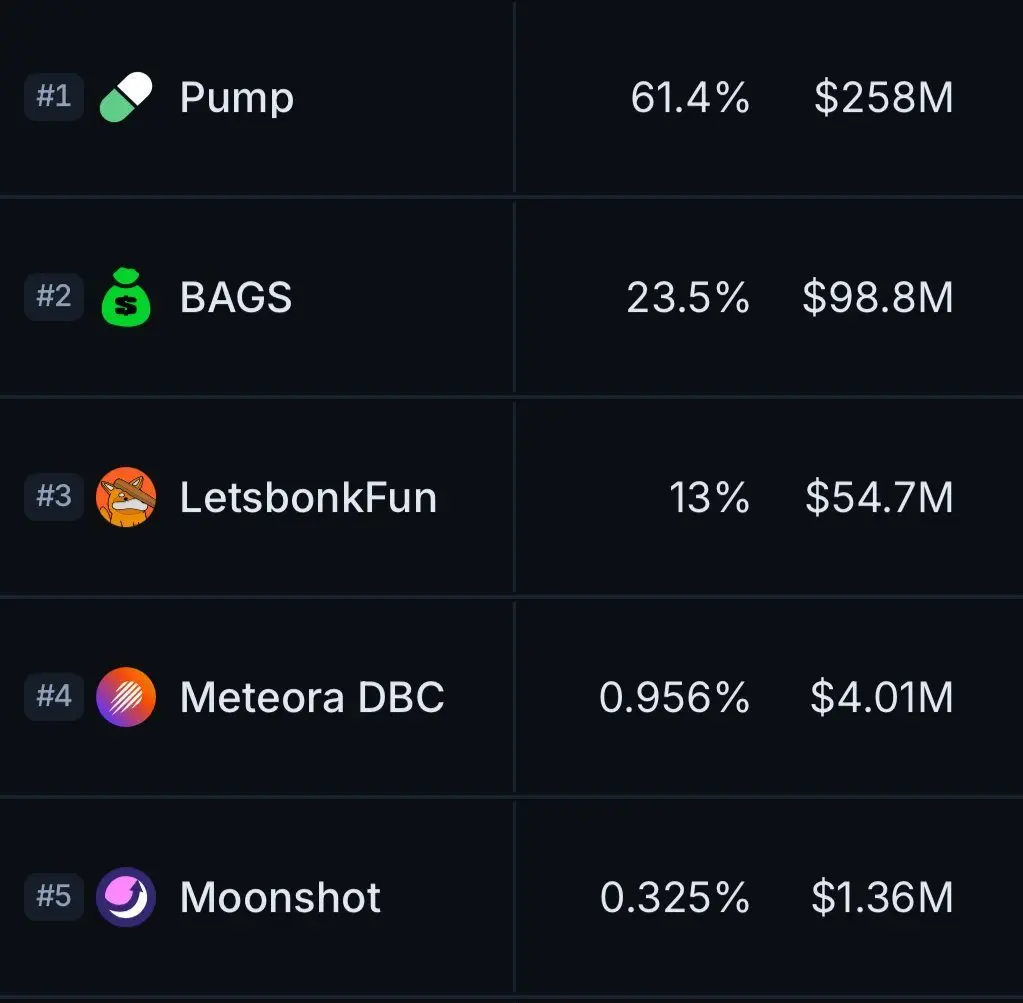
Task: Click the $98.8M volume value
Action: [878, 297]
